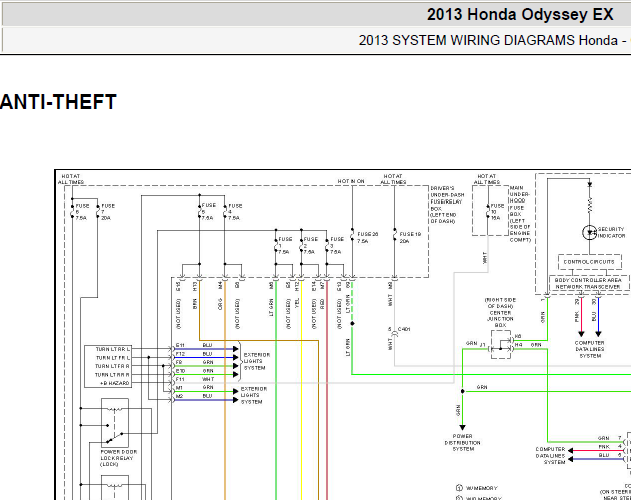631x500 pixels.
Task: Click COMPUTER DATA LINES SYSTEM under PNK 29 wire
Action: tap(590, 349)
